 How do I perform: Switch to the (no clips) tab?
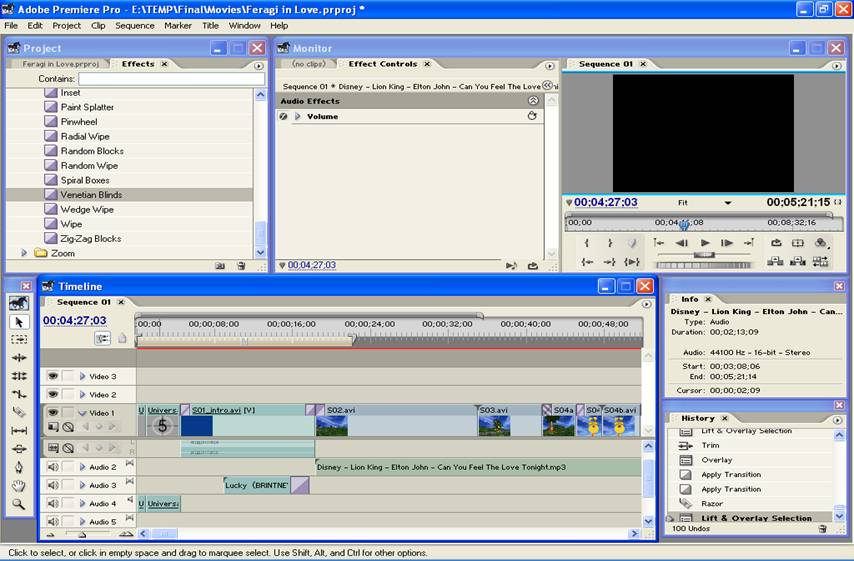[x=309, y=64]
